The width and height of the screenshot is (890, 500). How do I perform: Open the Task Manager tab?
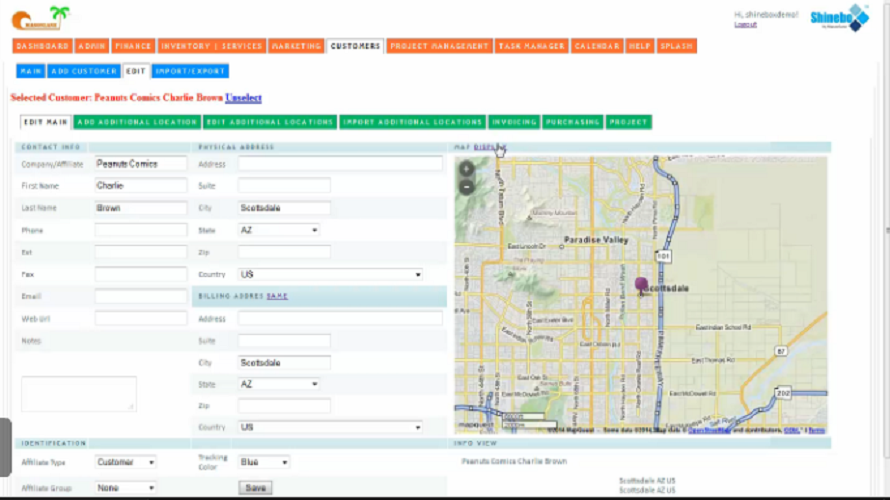[532, 46]
